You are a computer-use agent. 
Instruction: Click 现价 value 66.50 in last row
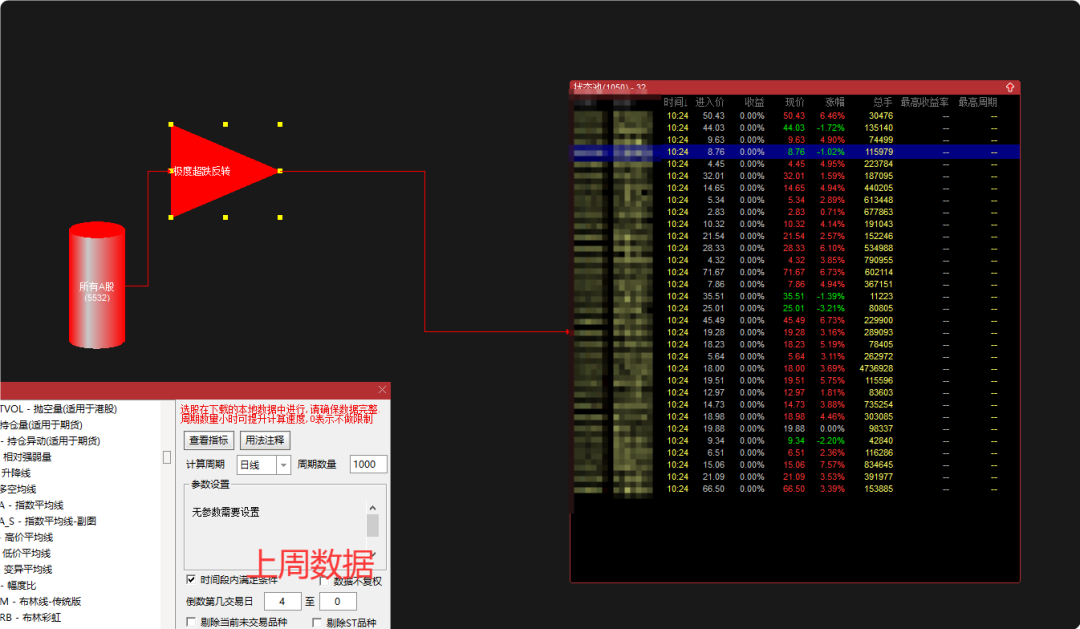pyautogui.click(x=793, y=489)
